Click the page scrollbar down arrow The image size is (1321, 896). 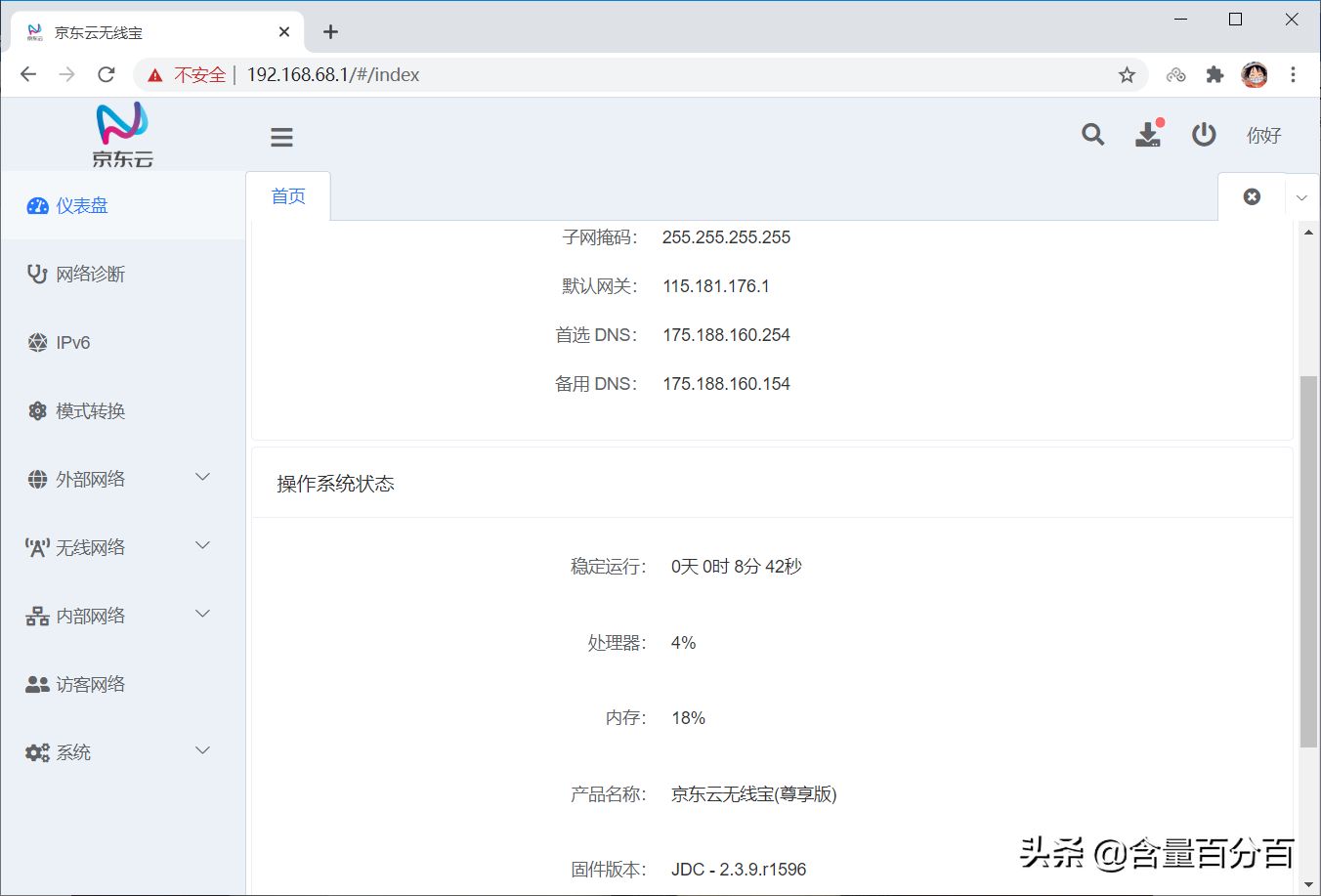pos(1309,885)
